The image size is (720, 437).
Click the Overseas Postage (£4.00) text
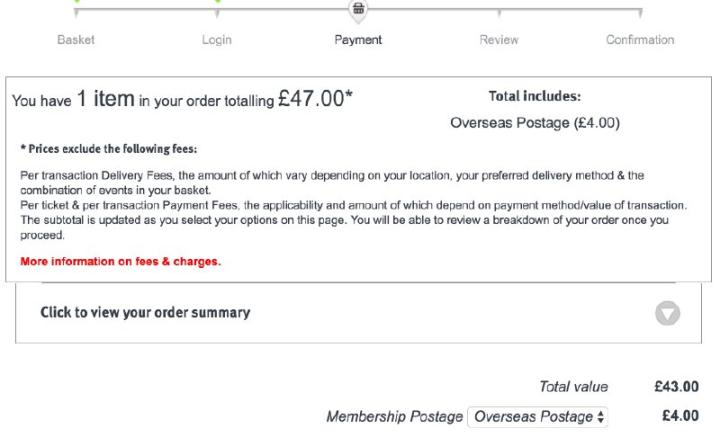536,124
